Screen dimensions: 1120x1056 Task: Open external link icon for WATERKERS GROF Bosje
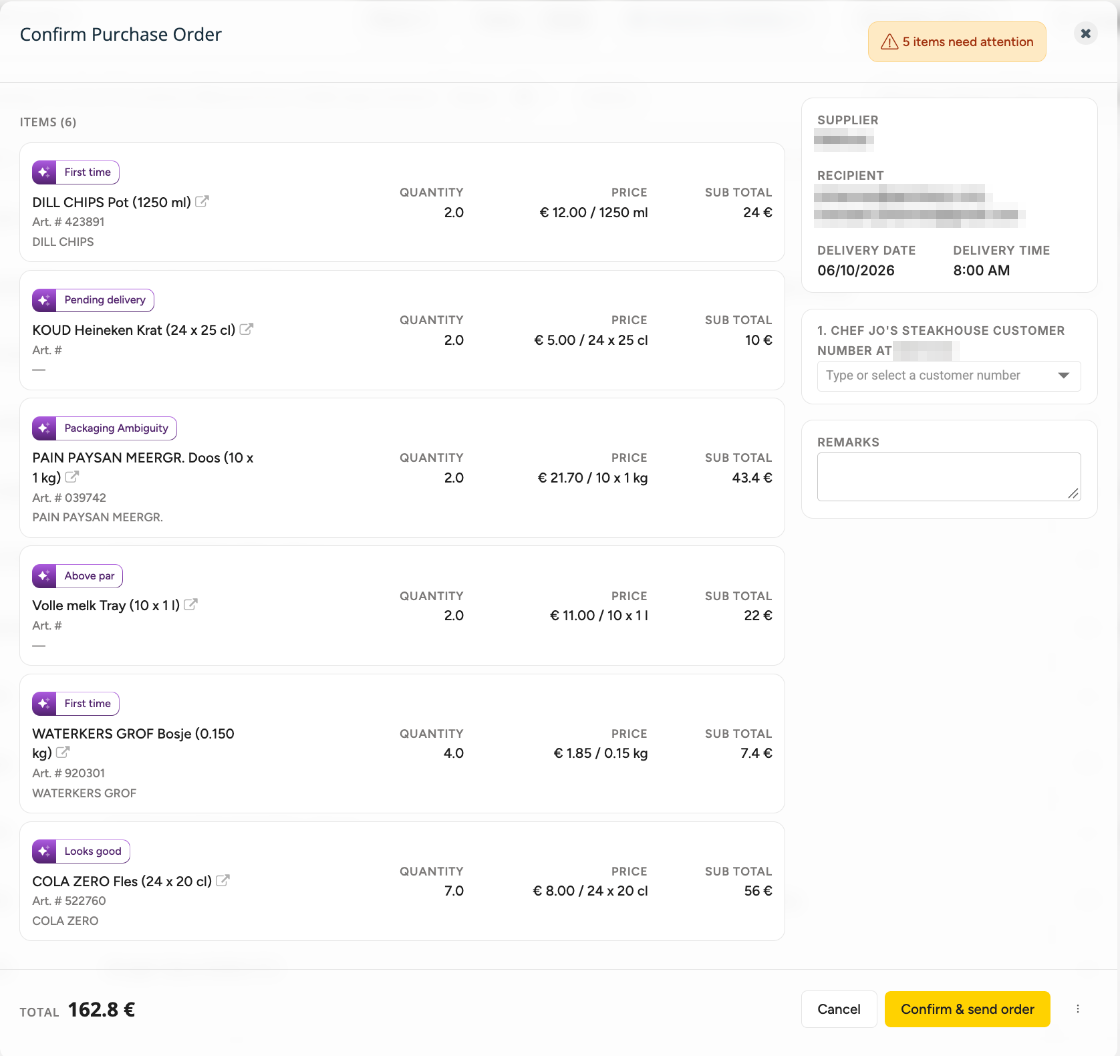(x=63, y=752)
